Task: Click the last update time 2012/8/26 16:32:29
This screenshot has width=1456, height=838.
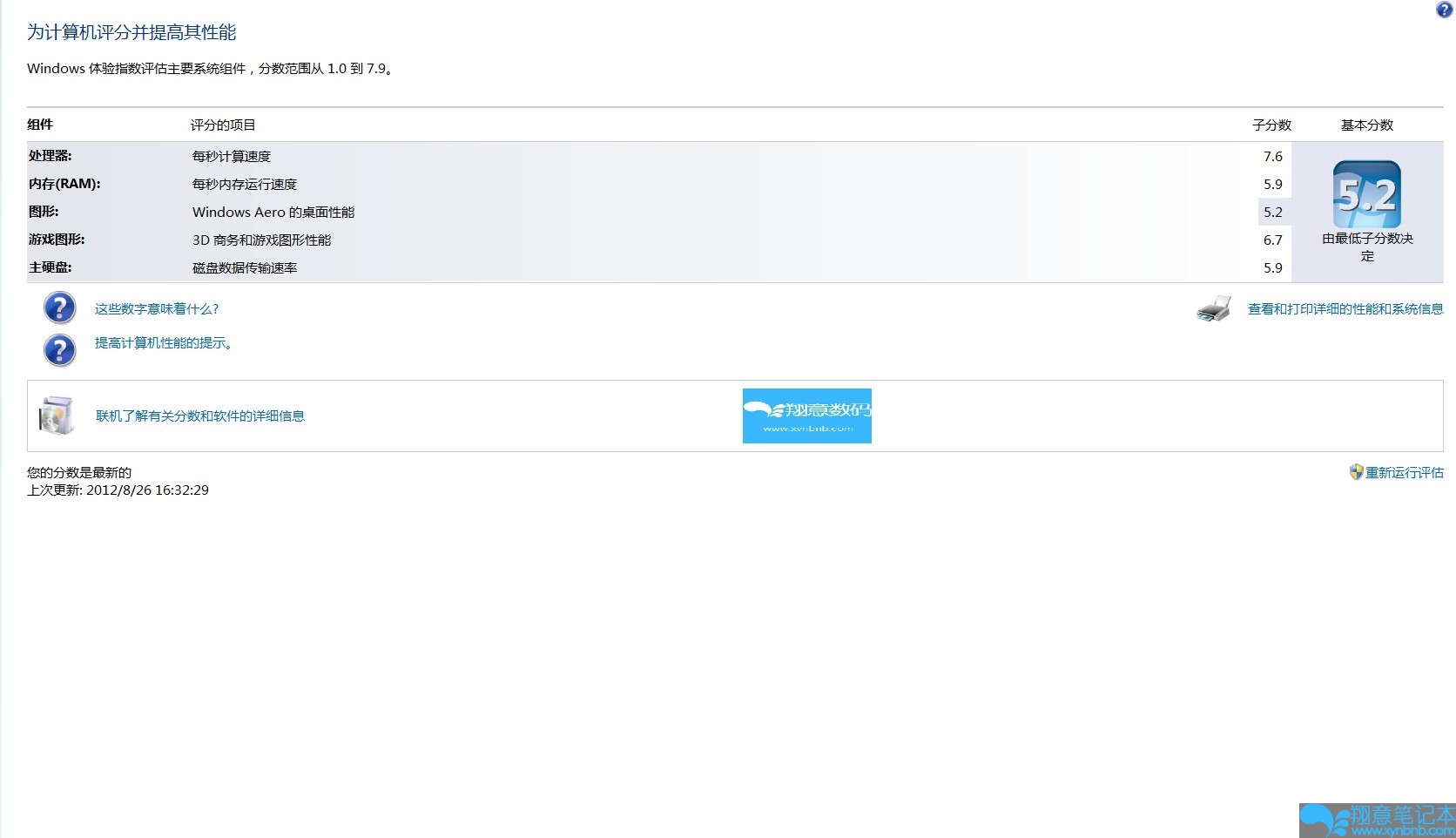Action: point(147,490)
